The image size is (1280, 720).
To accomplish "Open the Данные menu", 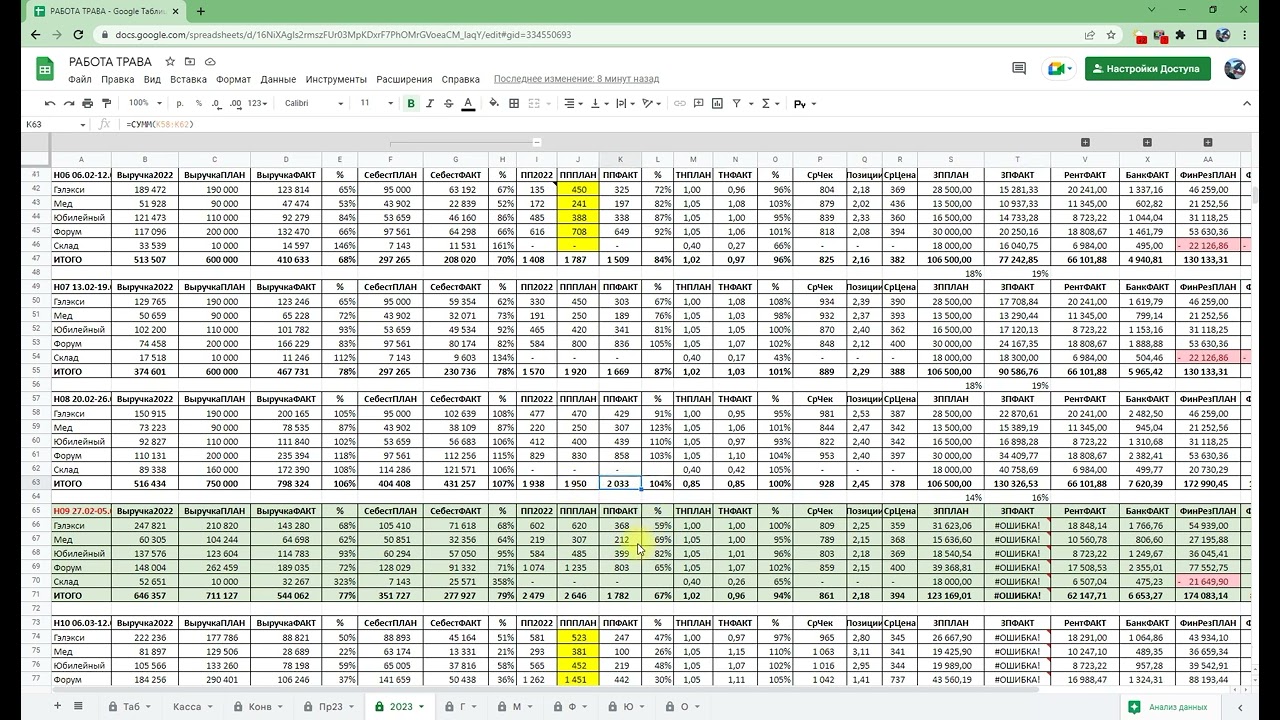I will click(x=278, y=79).
